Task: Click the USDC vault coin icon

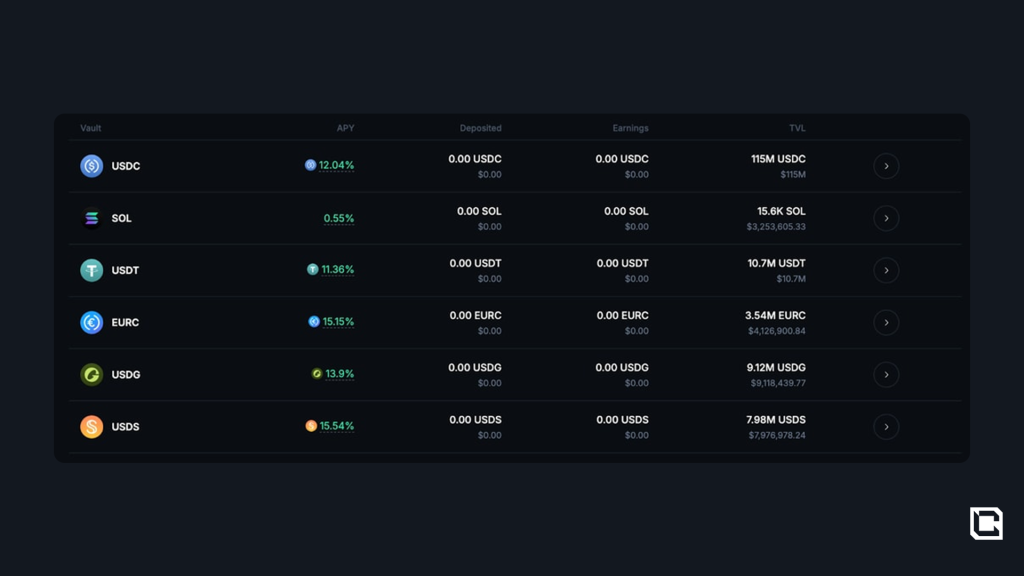Action: (92, 166)
